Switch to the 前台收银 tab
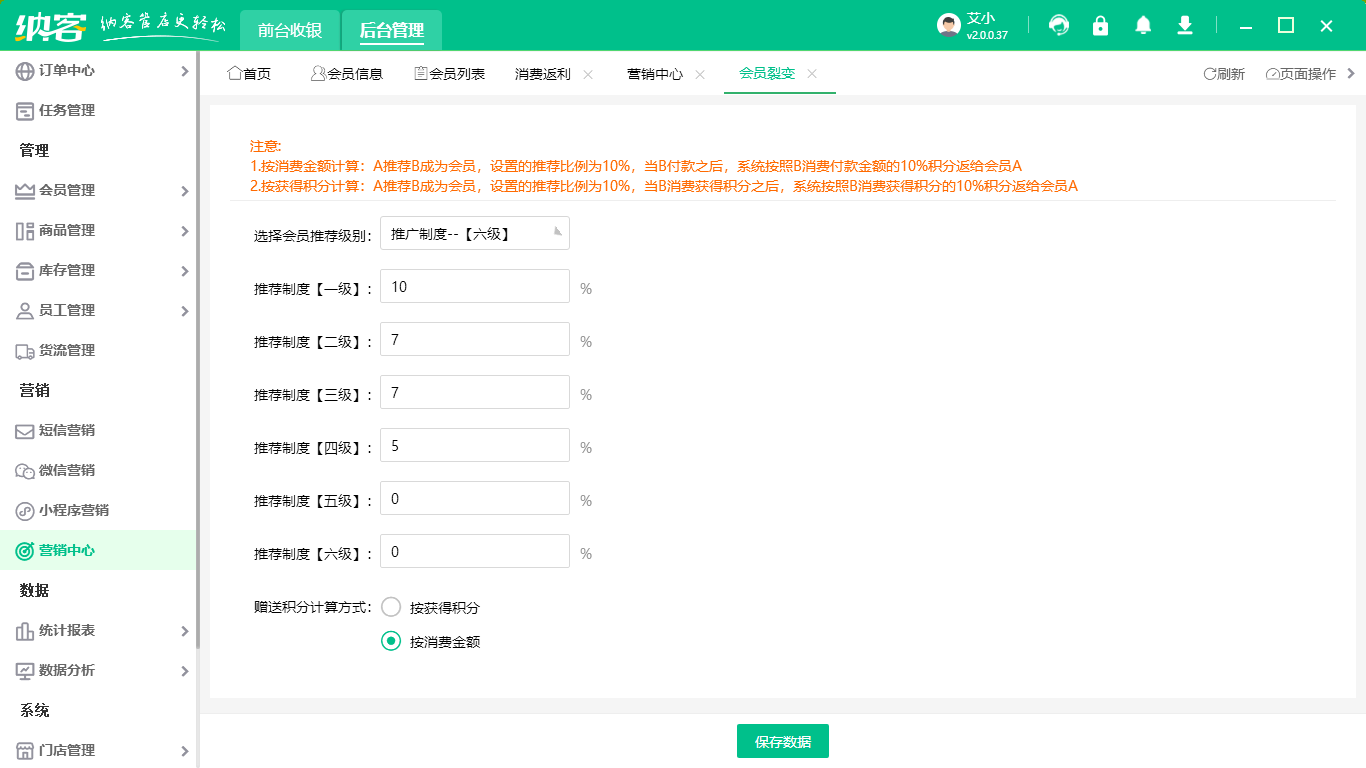Screen dimensions: 1366x768 pyautogui.click(x=290, y=30)
